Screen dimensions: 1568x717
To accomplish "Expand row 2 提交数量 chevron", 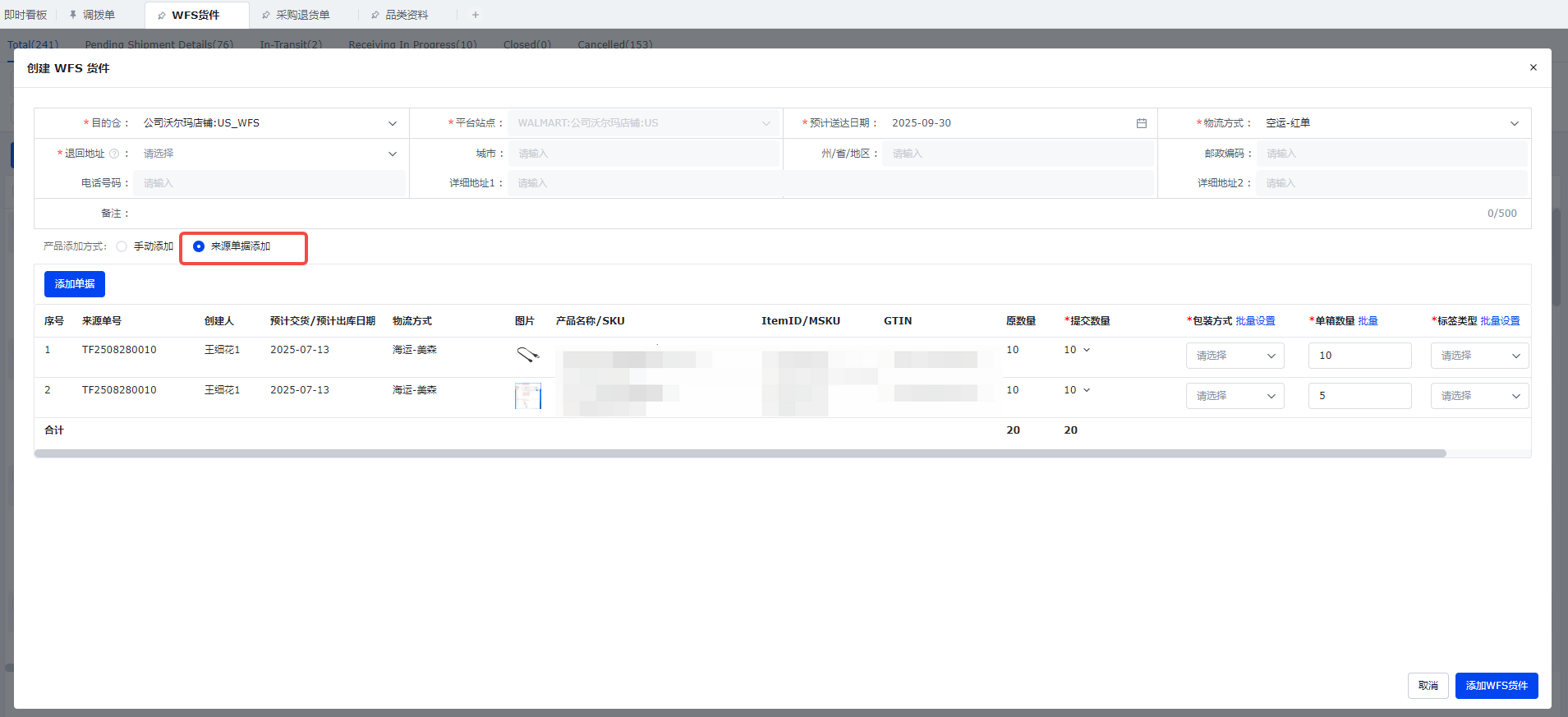I will click(1087, 390).
